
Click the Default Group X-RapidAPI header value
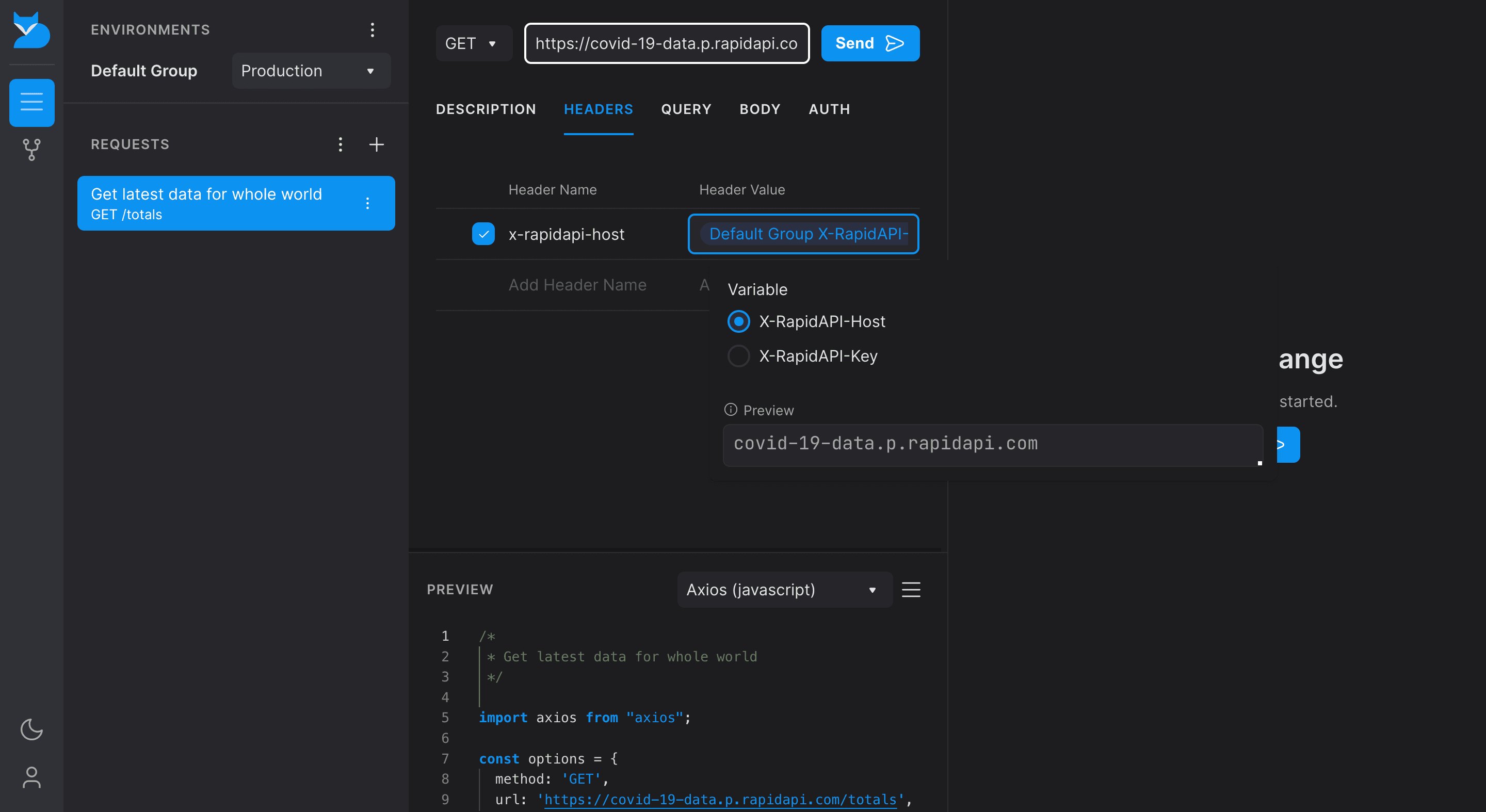click(803, 234)
